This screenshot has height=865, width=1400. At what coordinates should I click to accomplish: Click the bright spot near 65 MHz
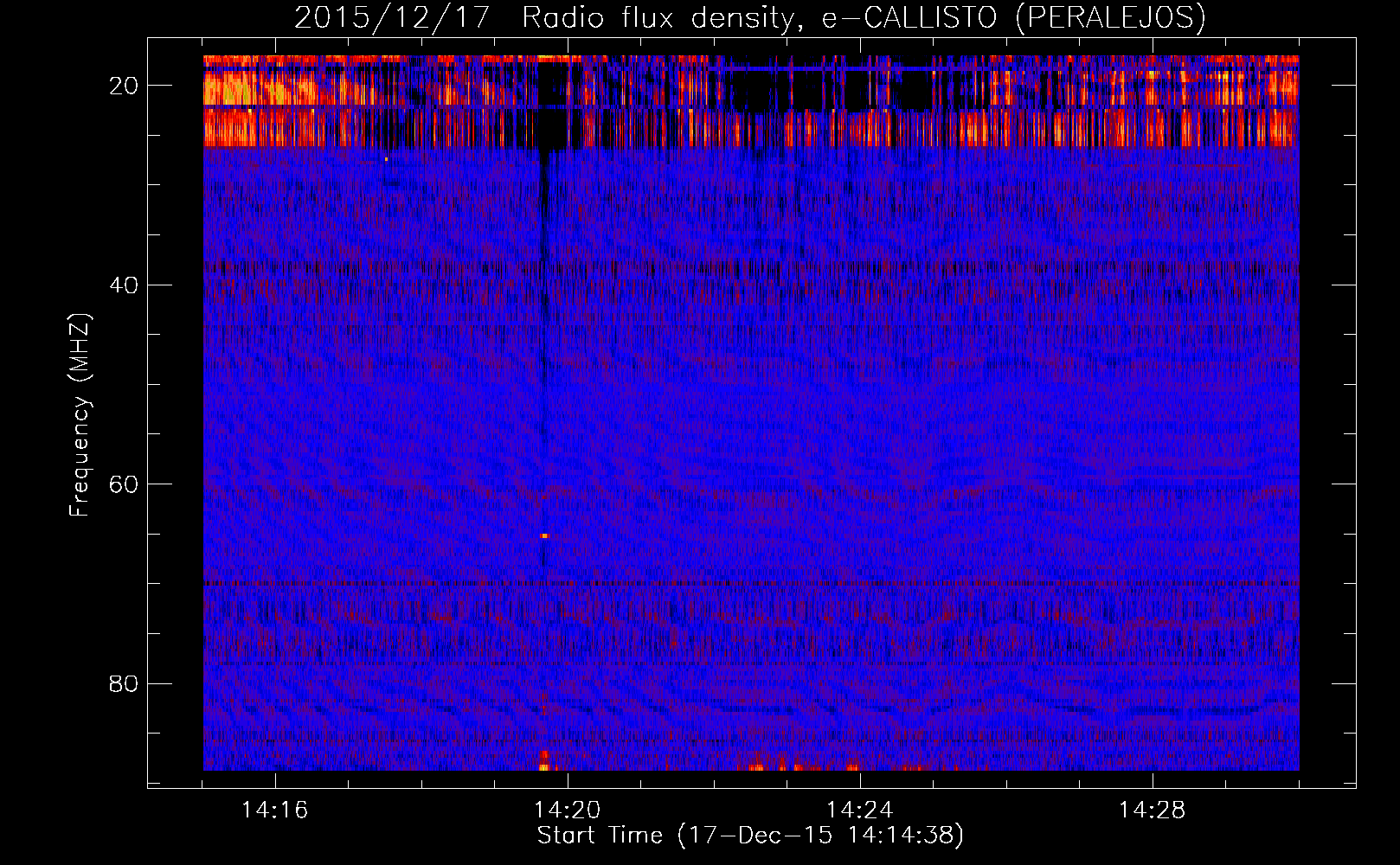[x=544, y=536]
